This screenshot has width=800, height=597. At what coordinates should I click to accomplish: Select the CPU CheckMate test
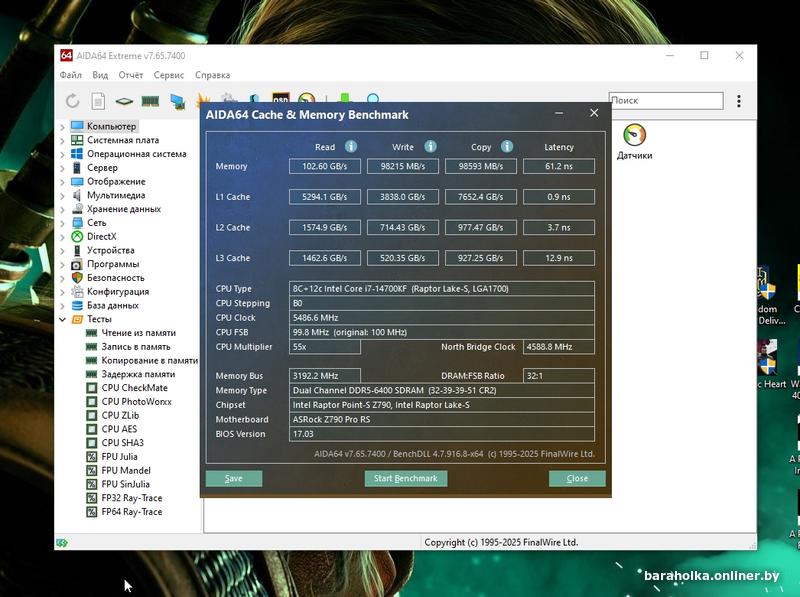[x=134, y=388]
